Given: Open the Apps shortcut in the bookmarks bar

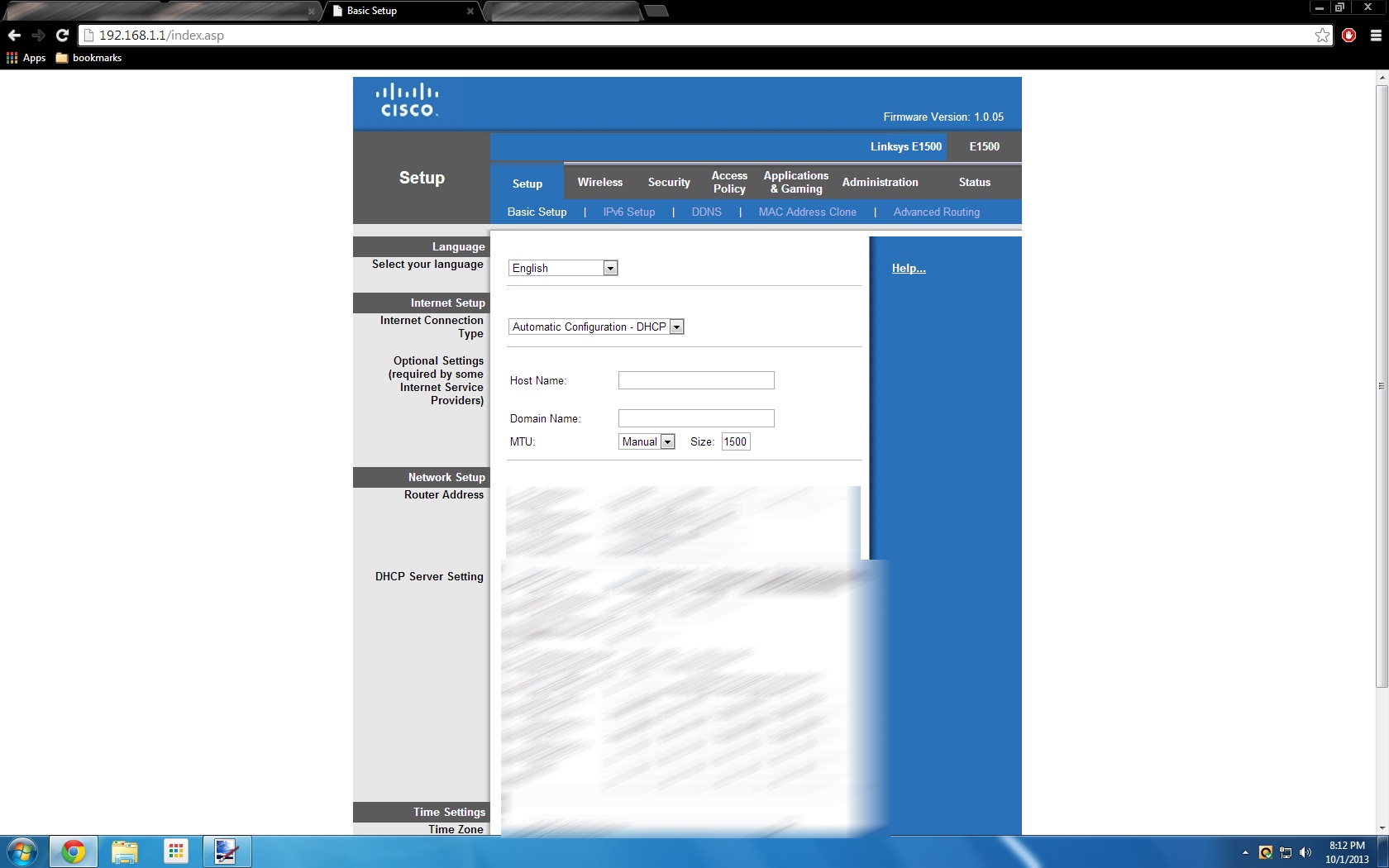Looking at the screenshot, I should point(27,58).
